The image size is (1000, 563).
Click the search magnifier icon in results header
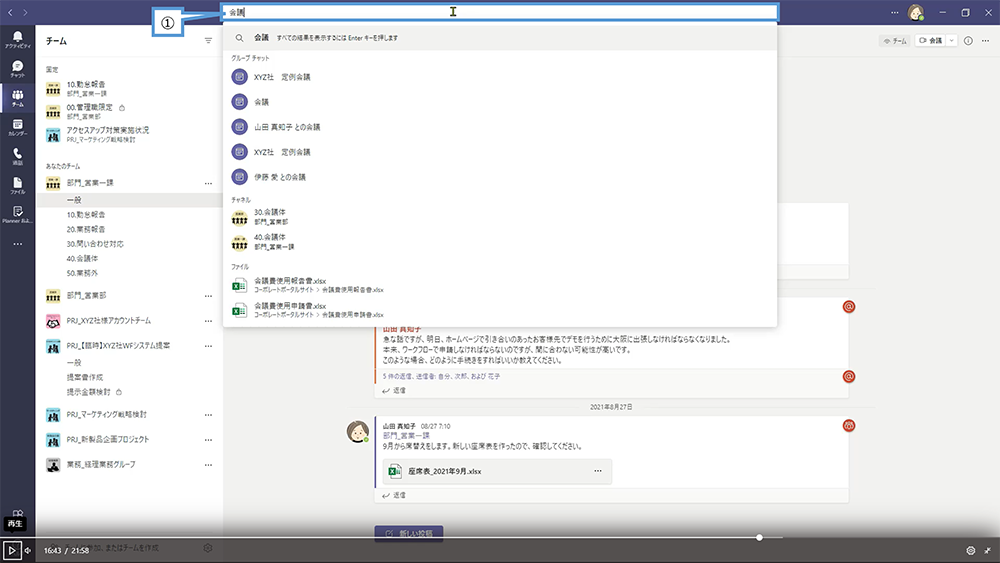[239, 38]
